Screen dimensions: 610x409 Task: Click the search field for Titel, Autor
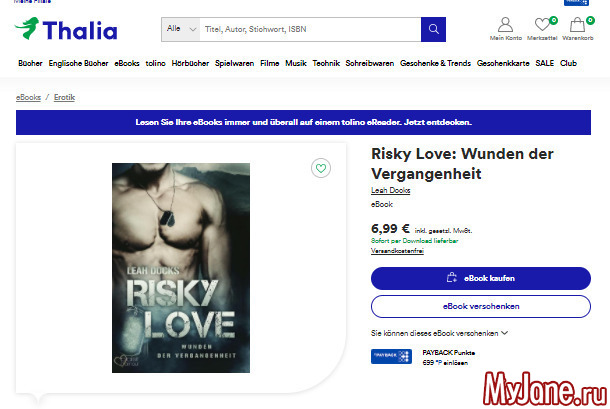(x=310, y=29)
